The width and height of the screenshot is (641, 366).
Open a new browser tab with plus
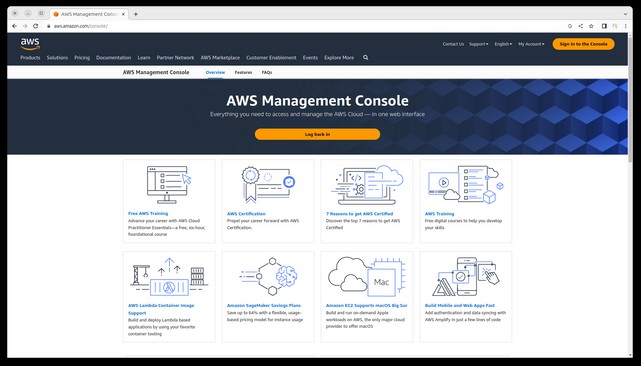click(136, 14)
